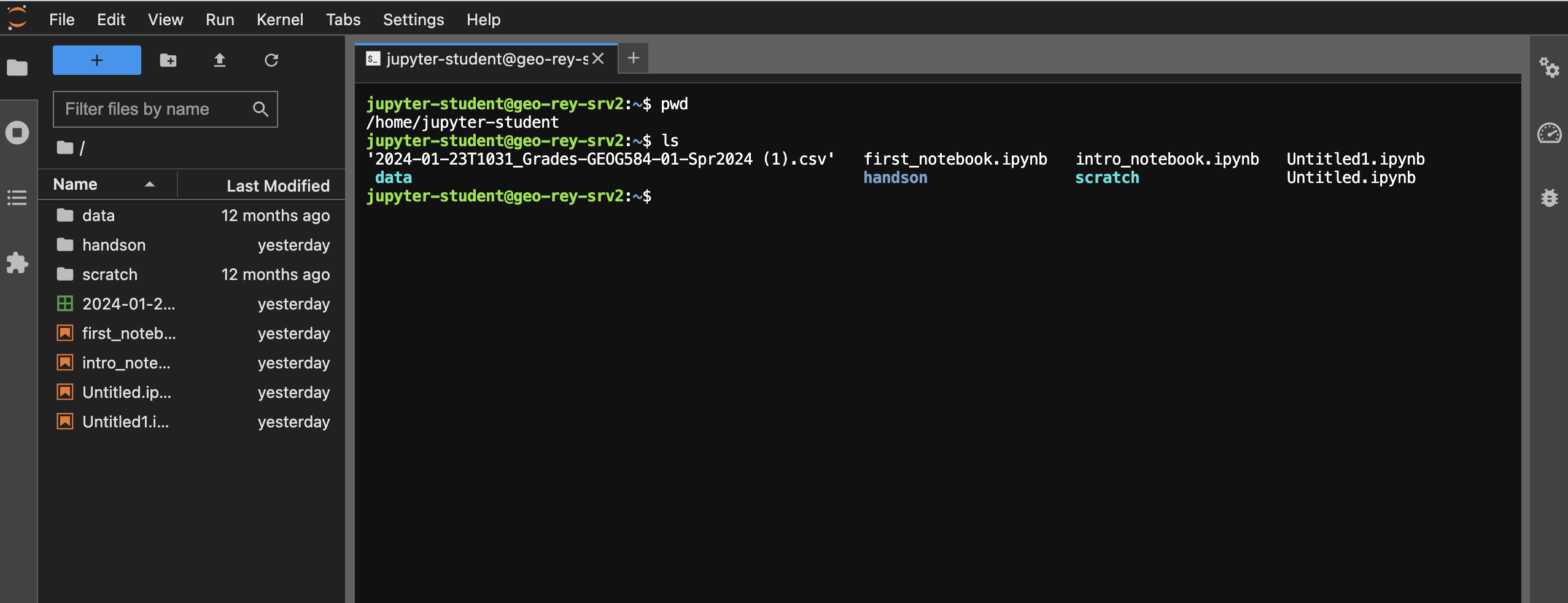The image size is (1568, 603).
Task: Click the New Folder icon
Action: click(168, 60)
